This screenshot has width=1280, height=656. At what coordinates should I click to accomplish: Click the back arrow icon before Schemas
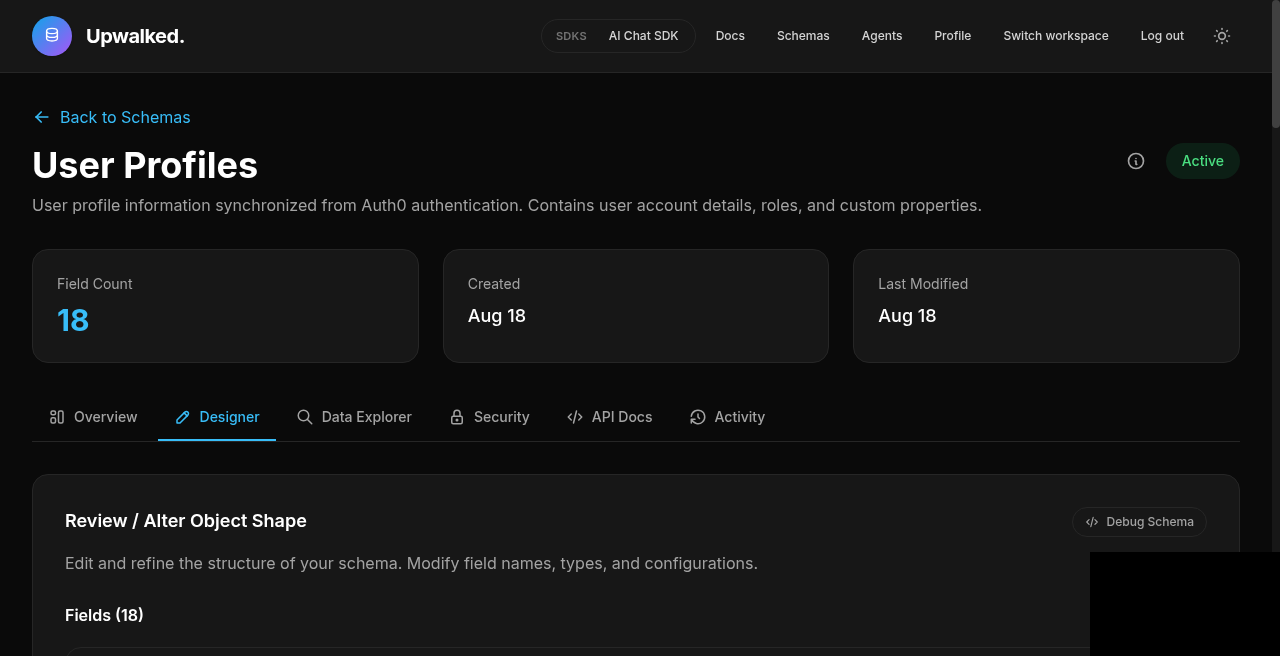pos(41,117)
